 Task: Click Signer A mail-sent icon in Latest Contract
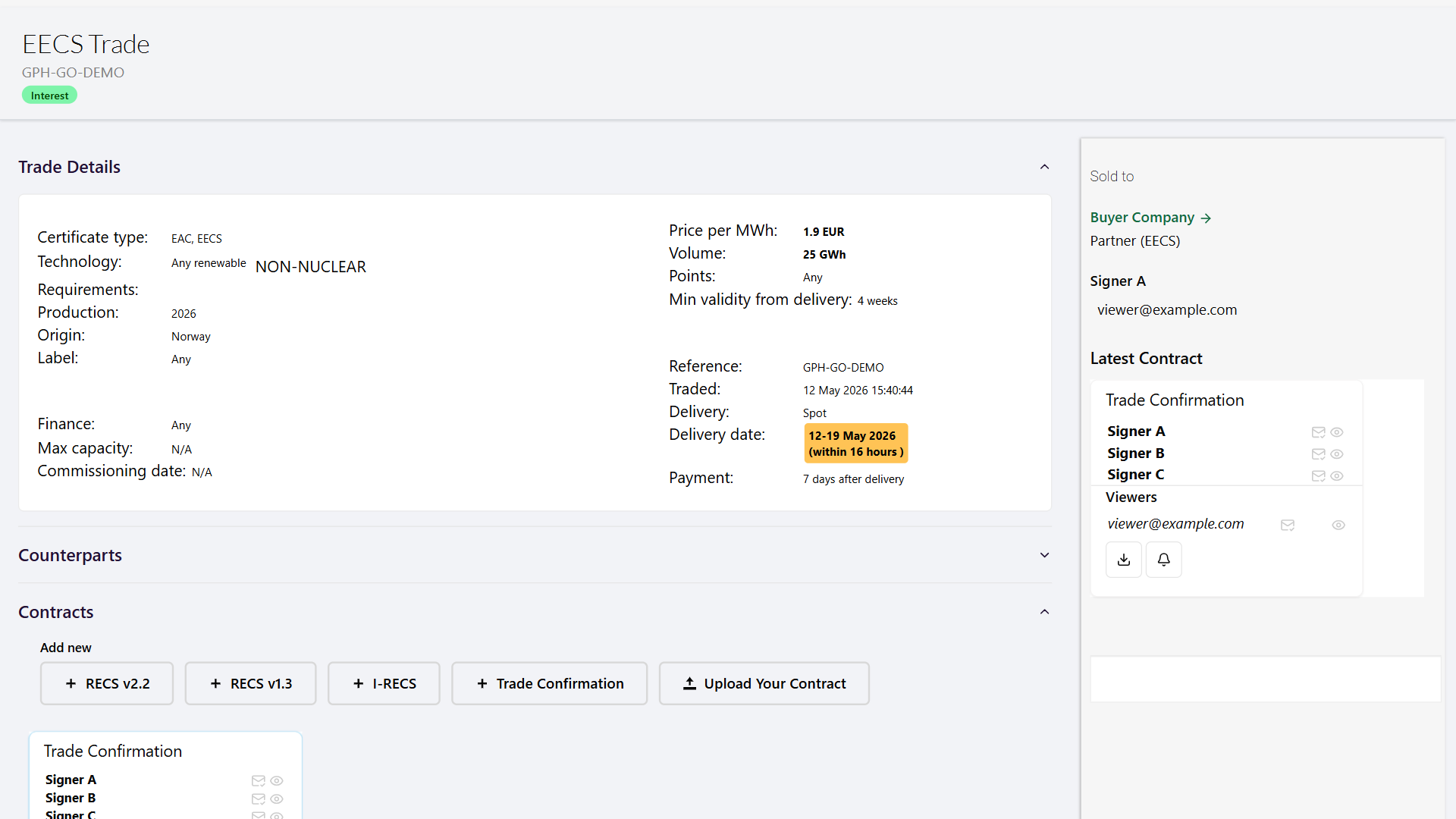[x=1318, y=432]
